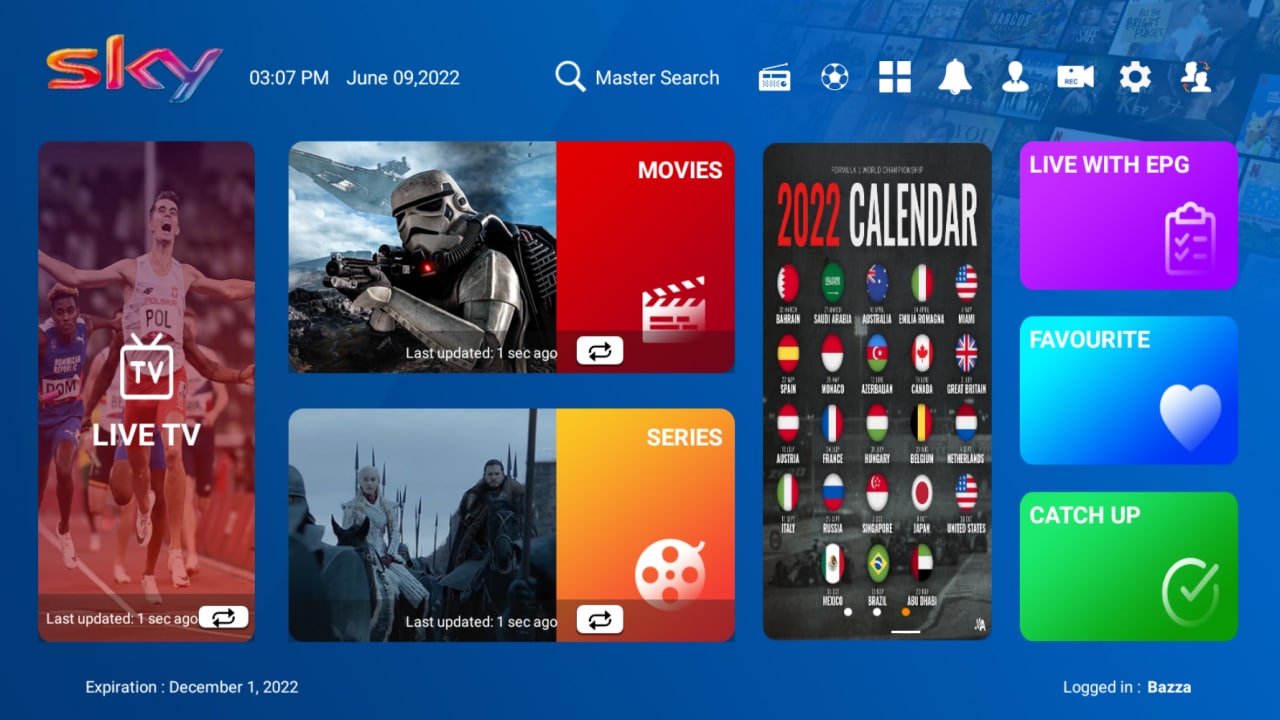Click the Master Search text field
The image size is (1280, 720).
click(657, 77)
